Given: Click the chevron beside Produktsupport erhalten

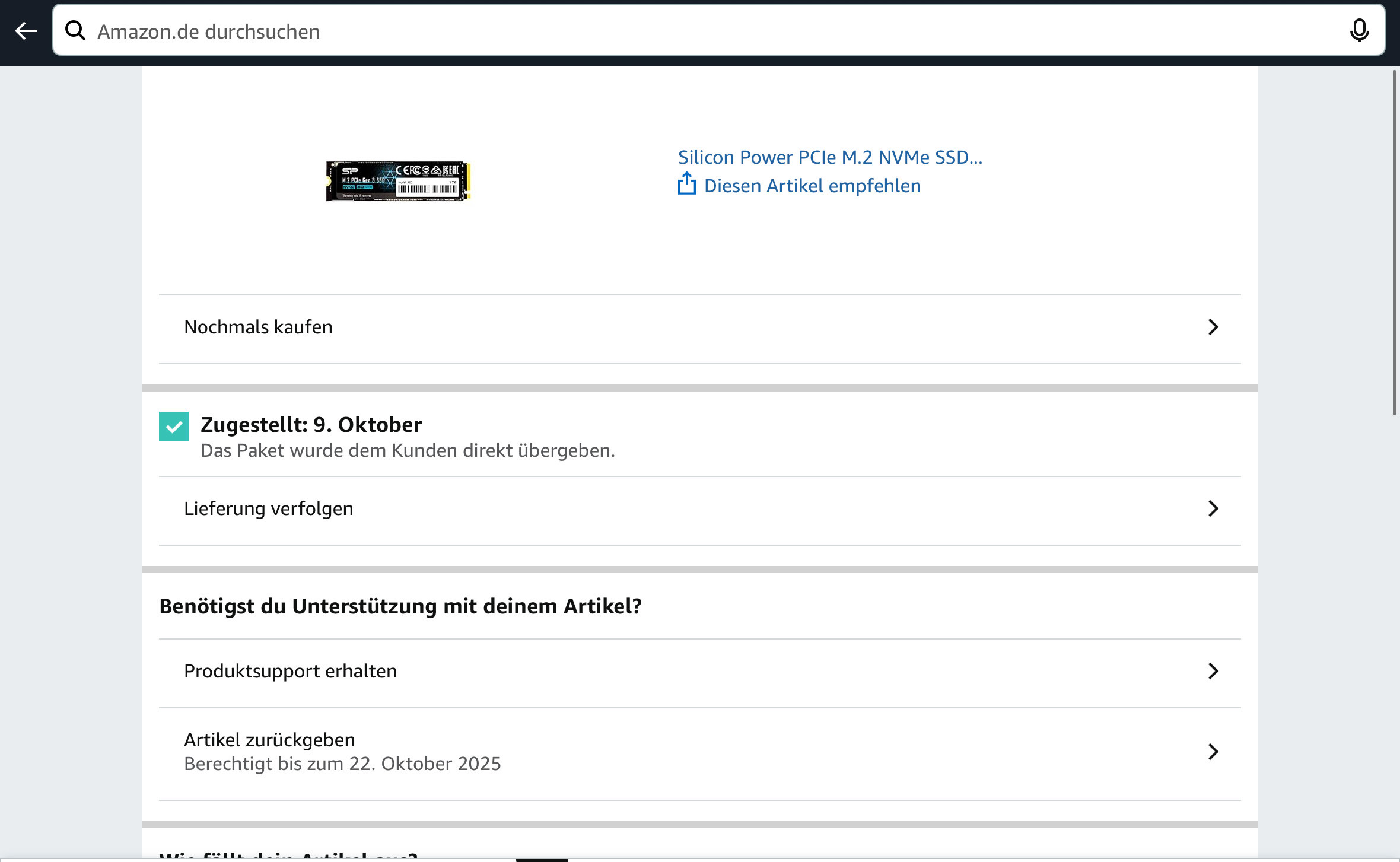Looking at the screenshot, I should tap(1213, 671).
